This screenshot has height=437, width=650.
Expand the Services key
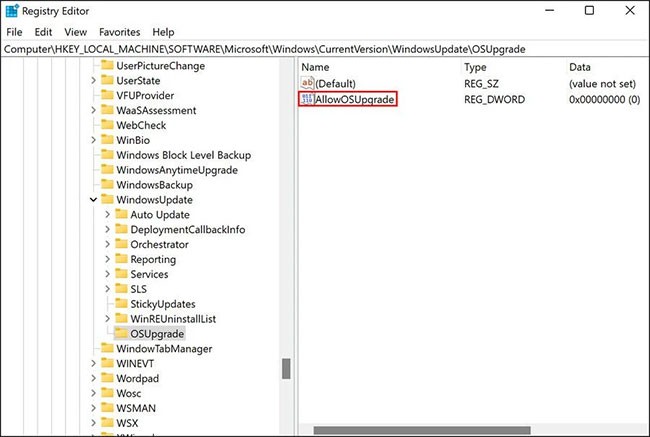tap(108, 274)
